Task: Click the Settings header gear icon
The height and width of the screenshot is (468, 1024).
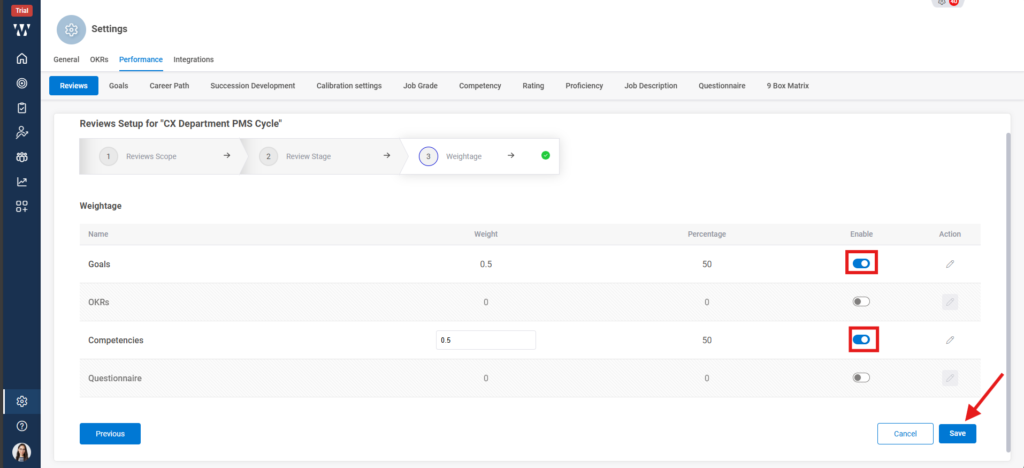Action: click(x=71, y=29)
